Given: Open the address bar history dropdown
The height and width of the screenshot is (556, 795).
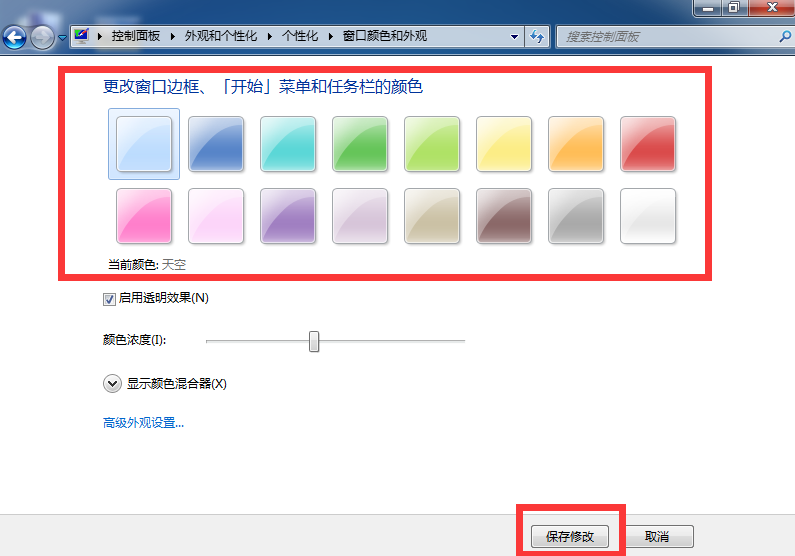Looking at the screenshot, I should pos(514,36).
